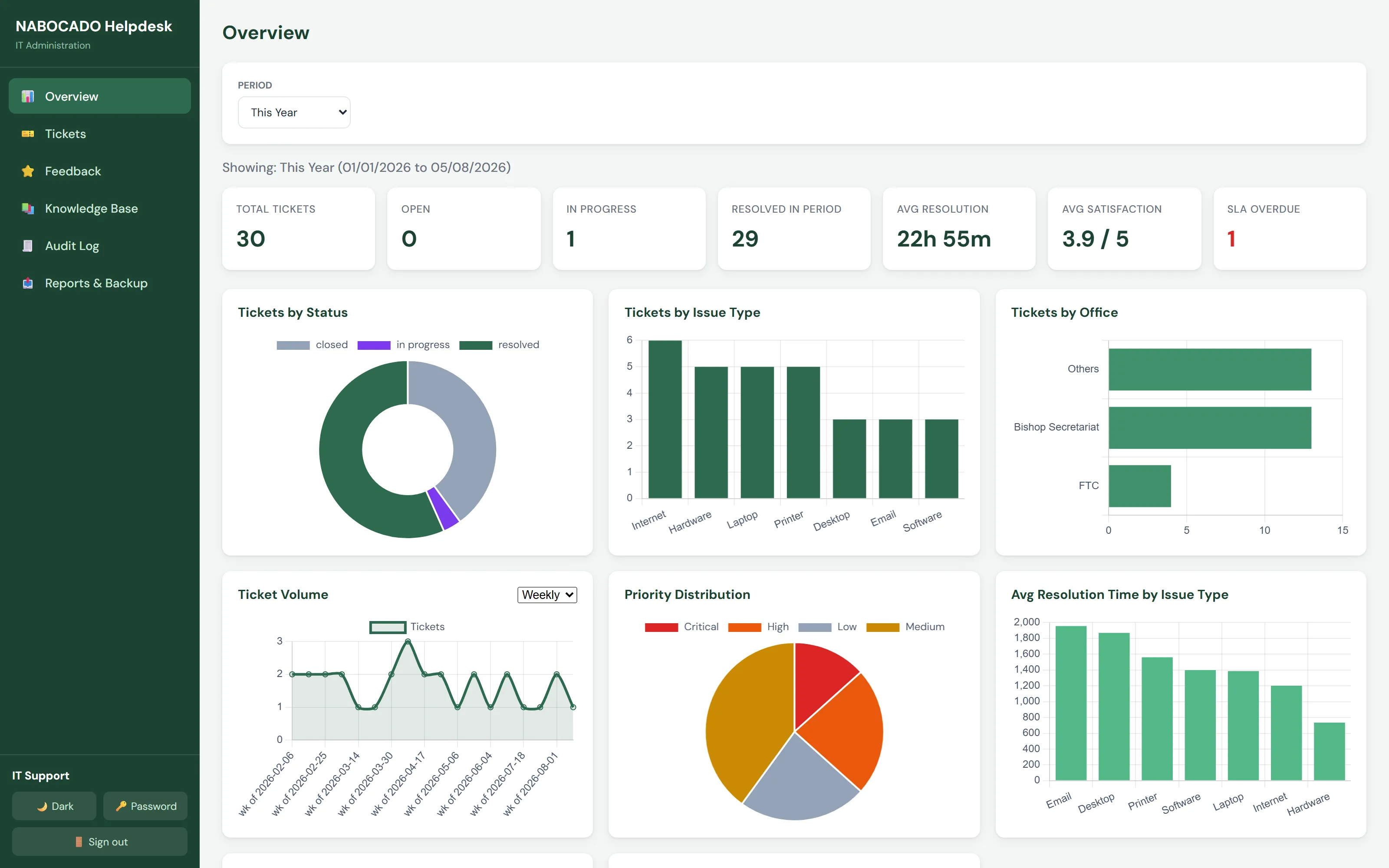Click the FTC bar in office chart
The width and height of the screenshot is (1389, 868).
1140,486
